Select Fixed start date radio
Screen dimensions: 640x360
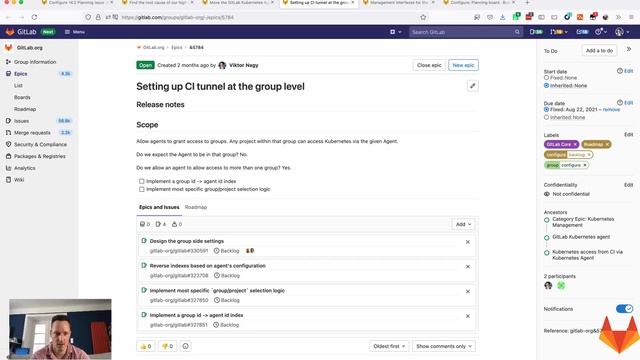click(546, 78)
